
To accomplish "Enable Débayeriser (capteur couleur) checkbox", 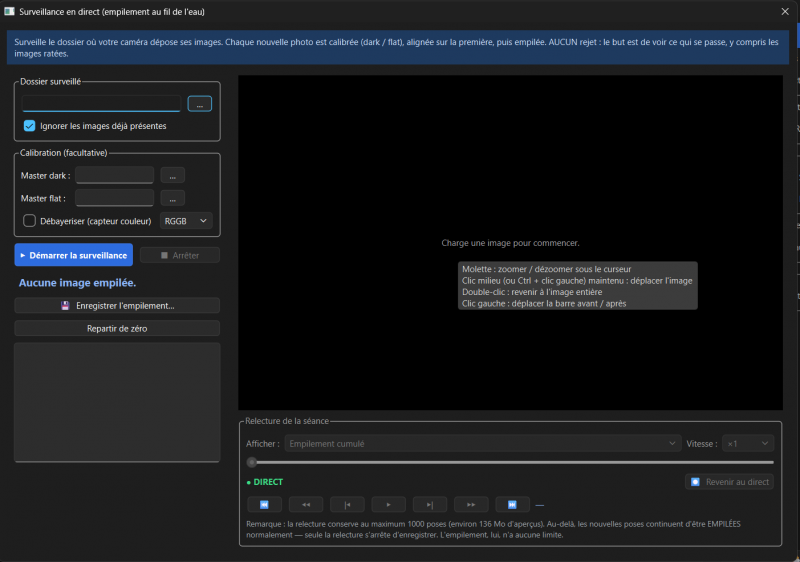I will [x=30, y=221].
